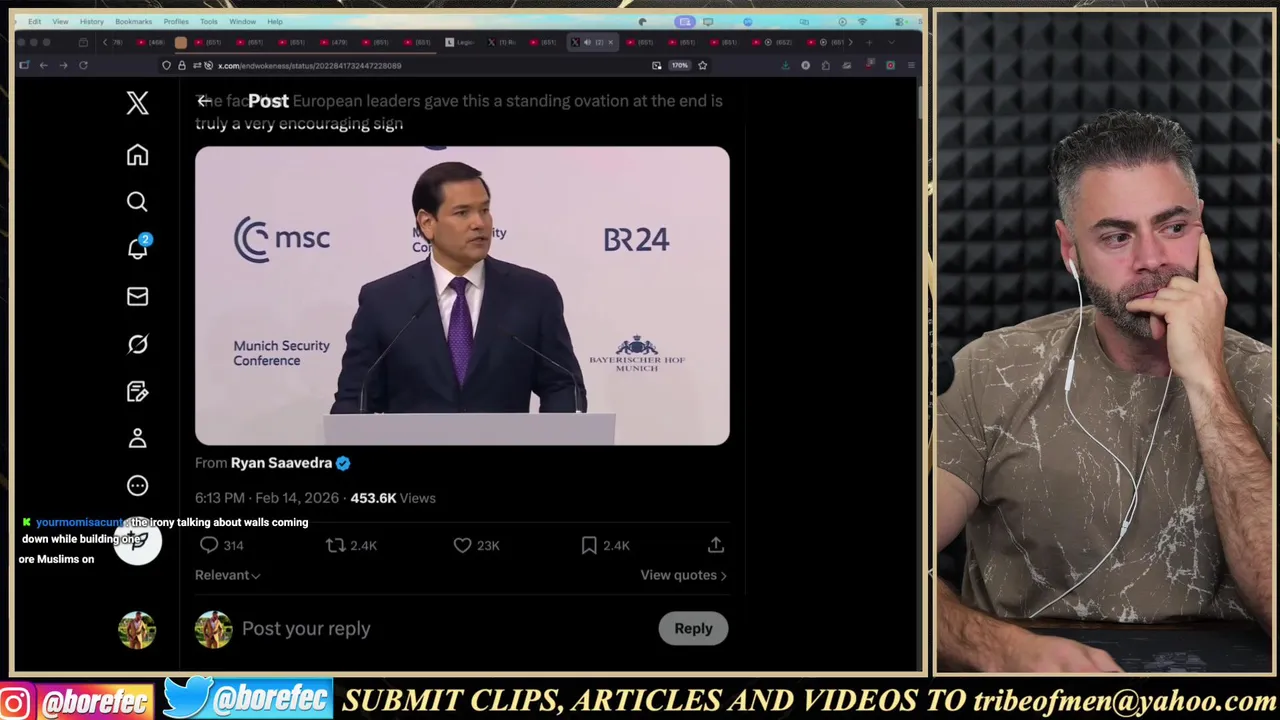Go to Home in X sidebar
The height and width of the screenshot is (720, 1280).
(137, 155)
